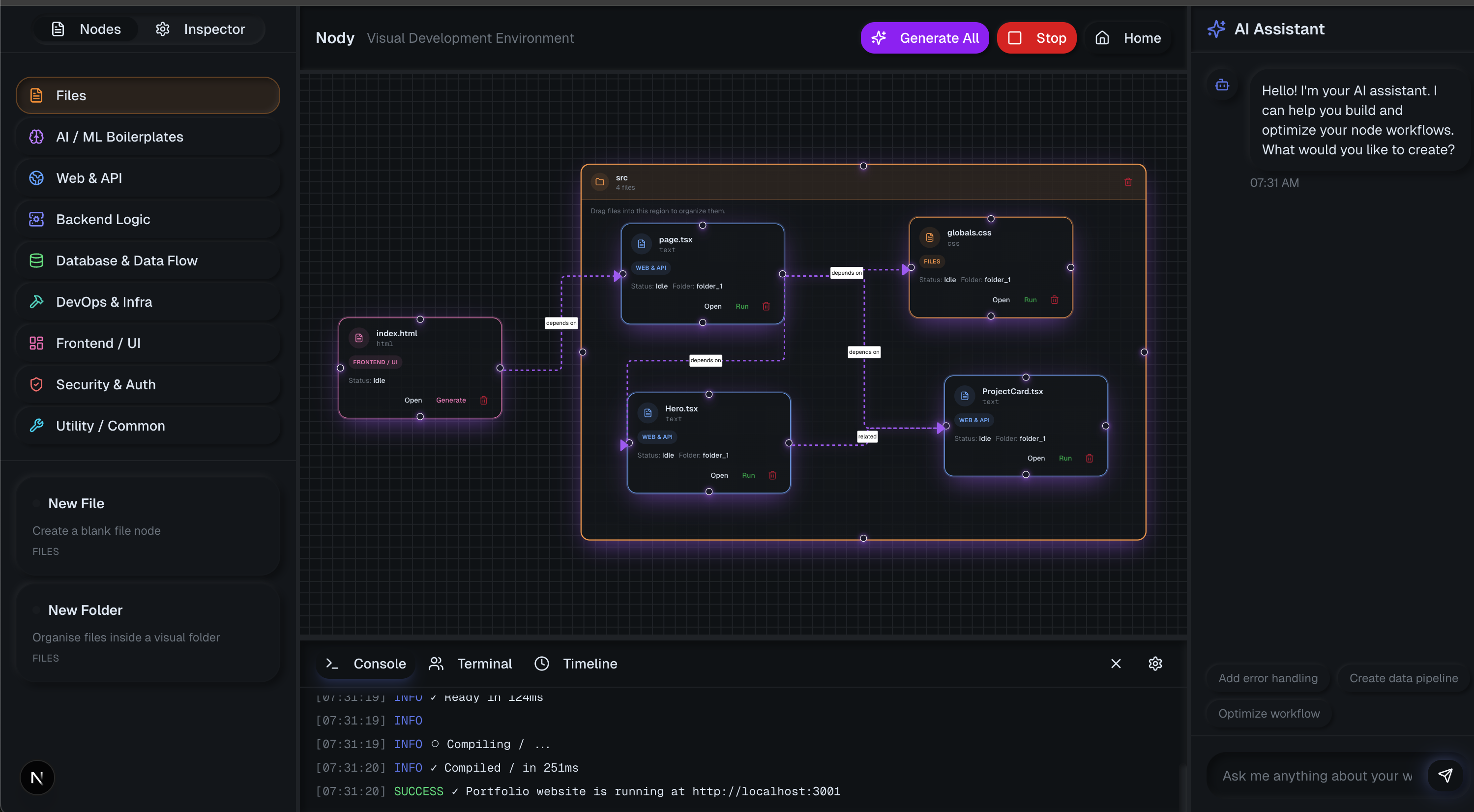Click the page.tsx file document icon
This screenshot has height=812, width=1474.
coord(642,244)
